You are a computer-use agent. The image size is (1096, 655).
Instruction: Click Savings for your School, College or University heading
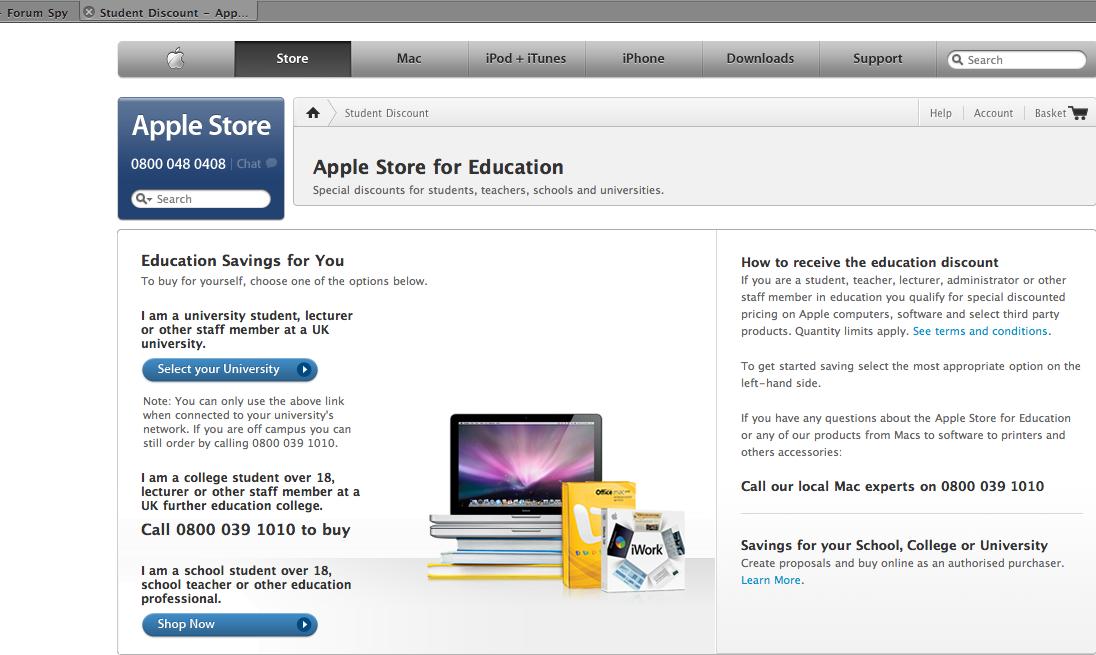coord(894,545)
